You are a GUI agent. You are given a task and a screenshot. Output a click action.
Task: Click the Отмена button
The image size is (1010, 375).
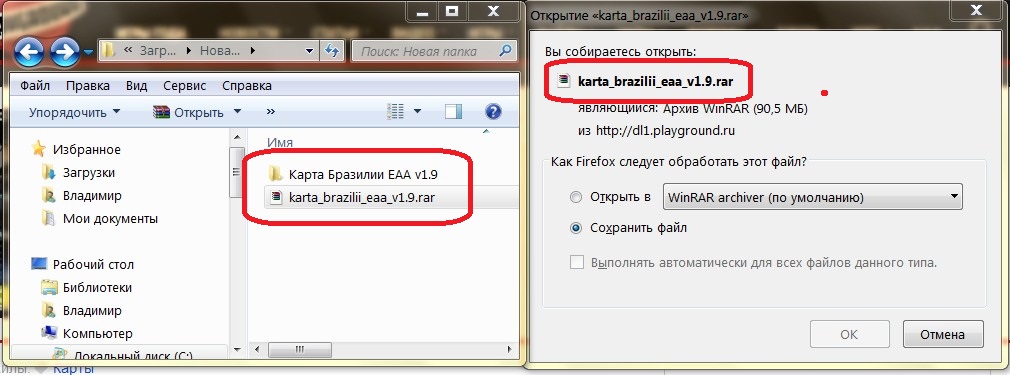click(942, 334)
